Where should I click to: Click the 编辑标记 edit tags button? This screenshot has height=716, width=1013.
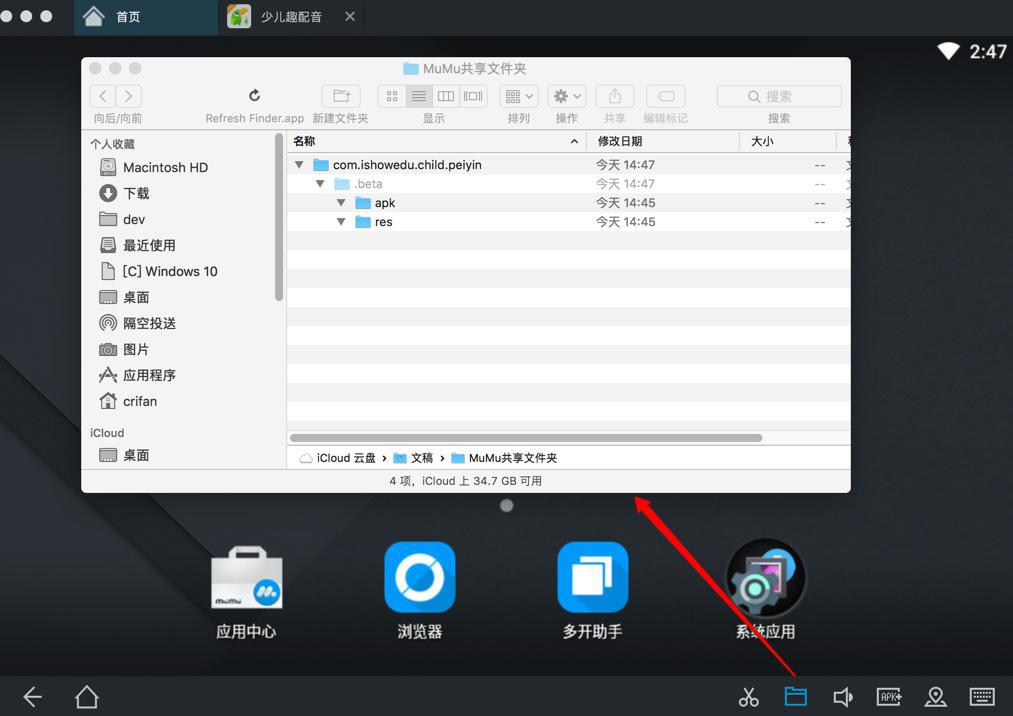coord(665,96)
